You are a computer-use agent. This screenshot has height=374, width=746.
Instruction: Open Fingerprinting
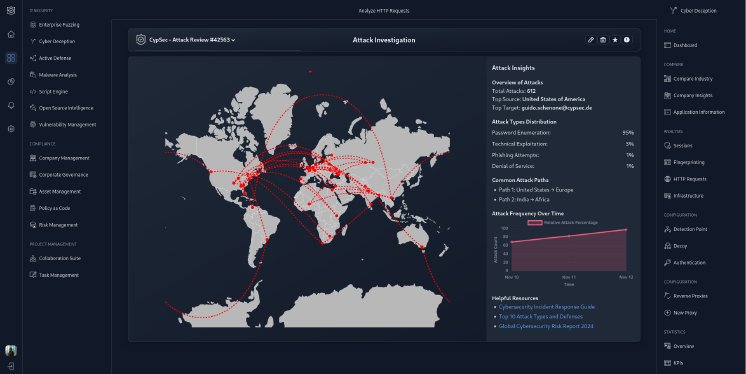pyautogui.click(x=684, y=162)
